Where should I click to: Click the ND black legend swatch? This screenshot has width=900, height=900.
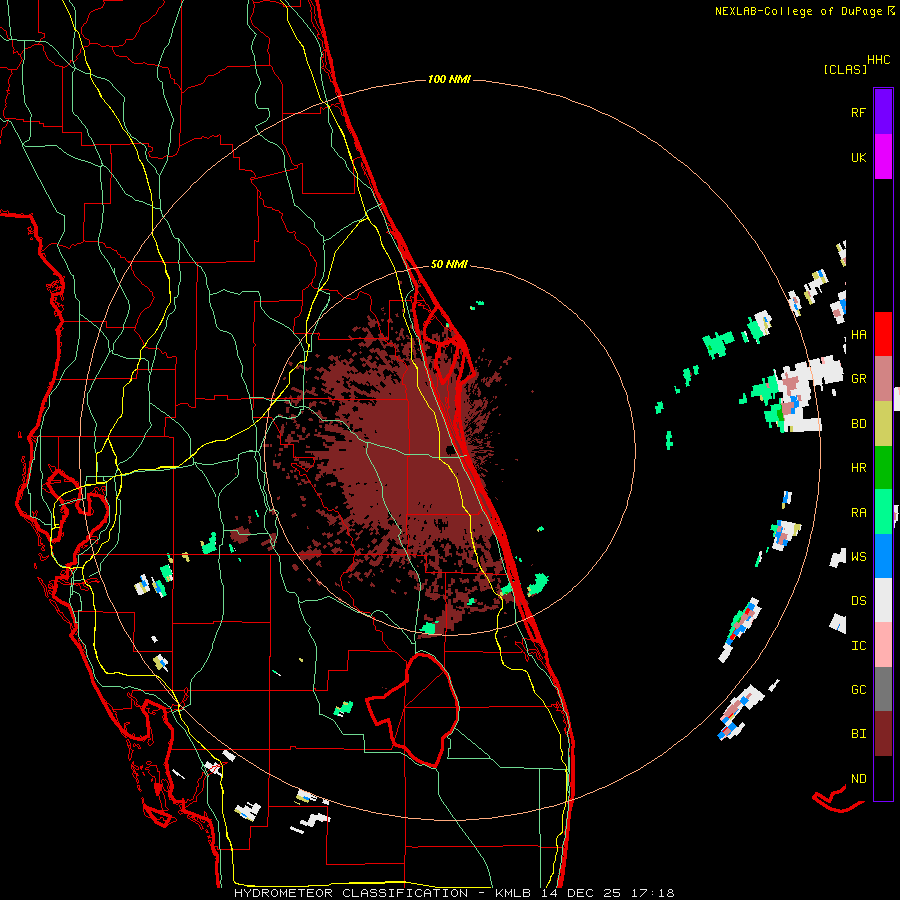[x=883, y=778]
